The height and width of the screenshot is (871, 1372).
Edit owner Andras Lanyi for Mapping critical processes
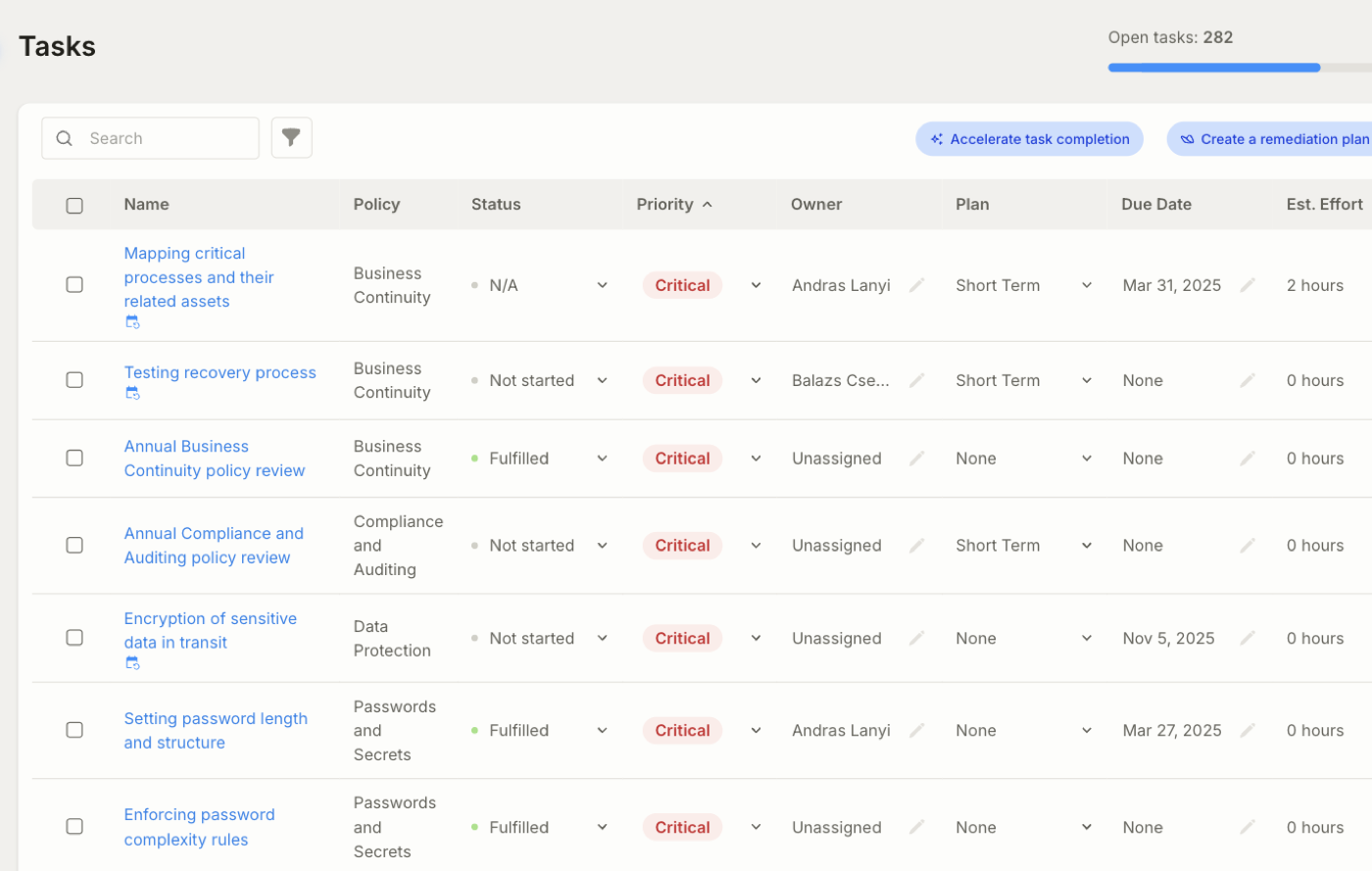coord(916,285)
